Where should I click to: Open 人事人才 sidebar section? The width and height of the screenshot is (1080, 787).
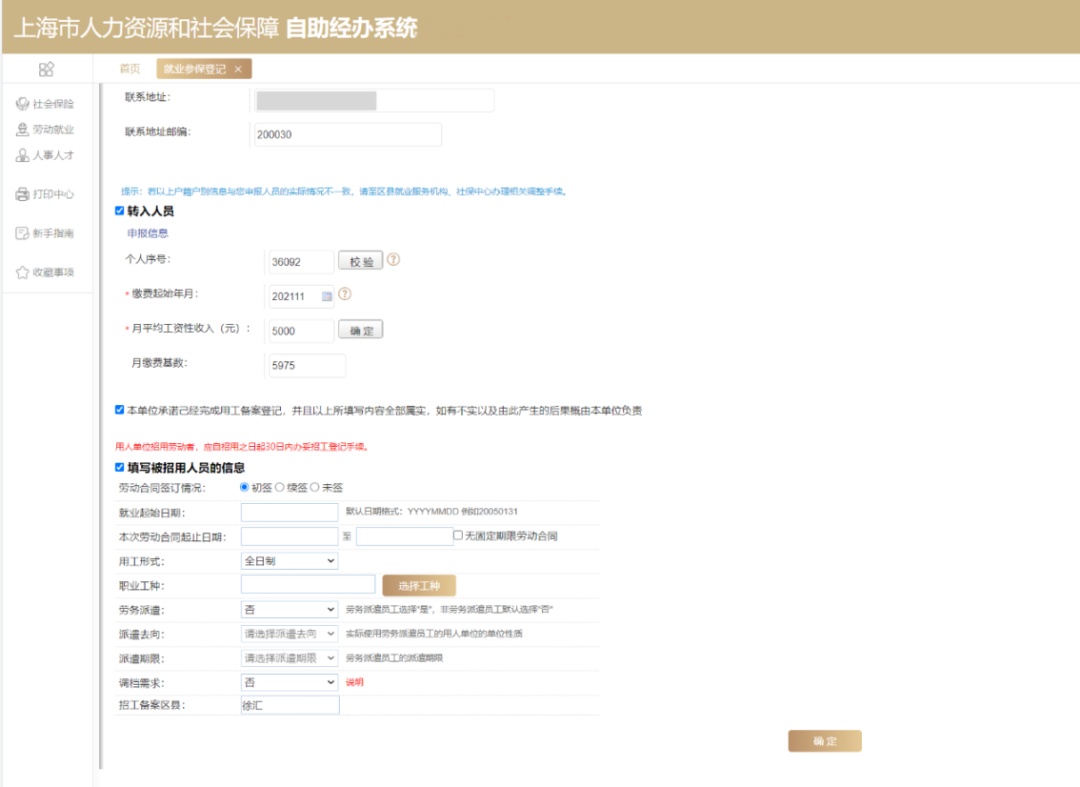pos(46,156)
